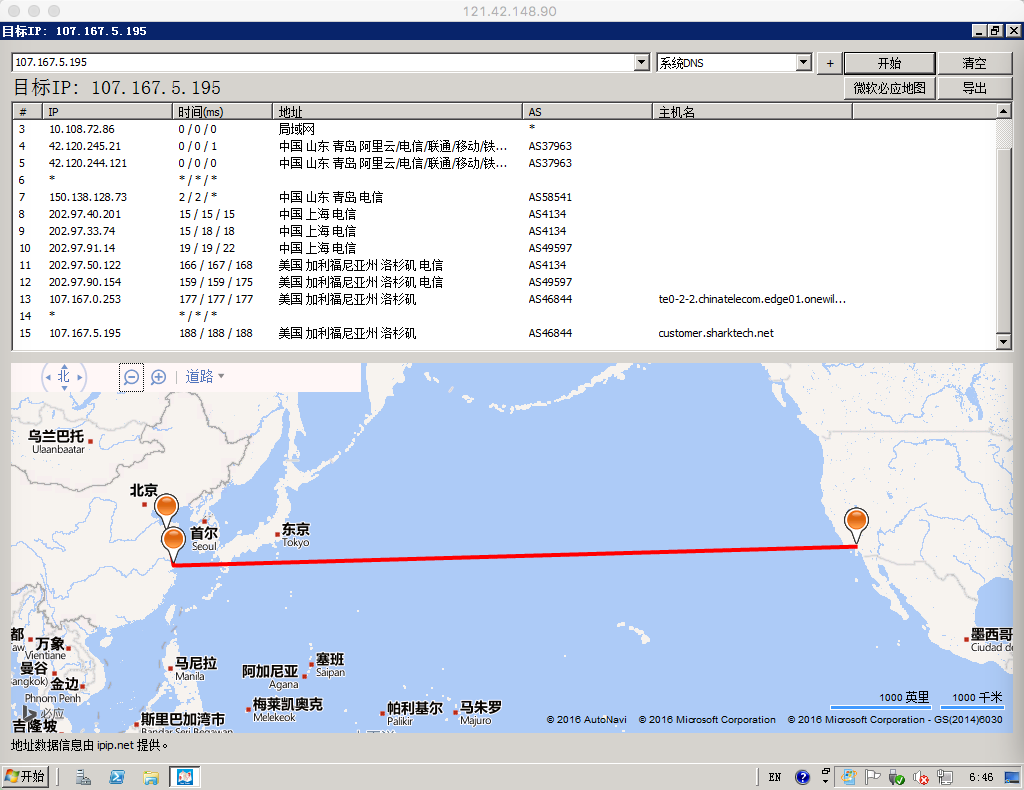Viewport: 1024px width, 790px height.
Task: Pan the map left with compass arrow
Action: click(48, 377)
